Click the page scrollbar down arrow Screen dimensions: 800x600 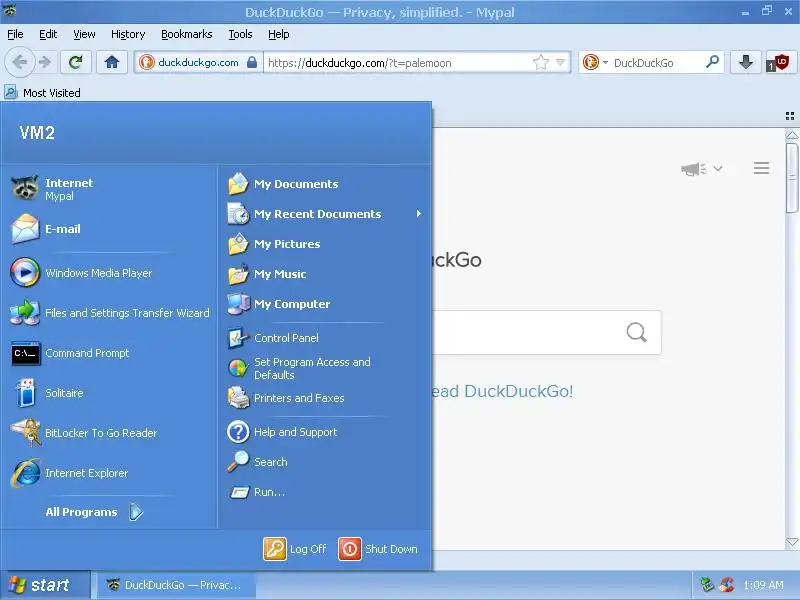click(x=792, y=542)
